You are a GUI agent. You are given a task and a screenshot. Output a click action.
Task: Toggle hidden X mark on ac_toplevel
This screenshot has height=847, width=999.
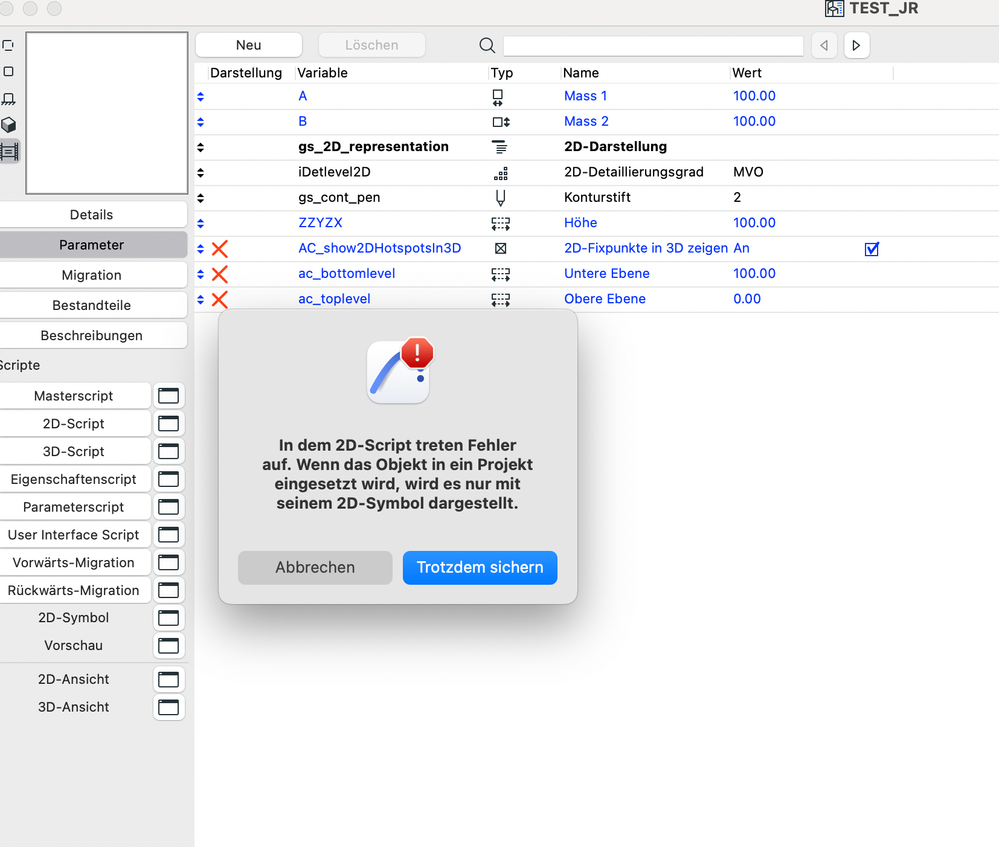point(220,300)
